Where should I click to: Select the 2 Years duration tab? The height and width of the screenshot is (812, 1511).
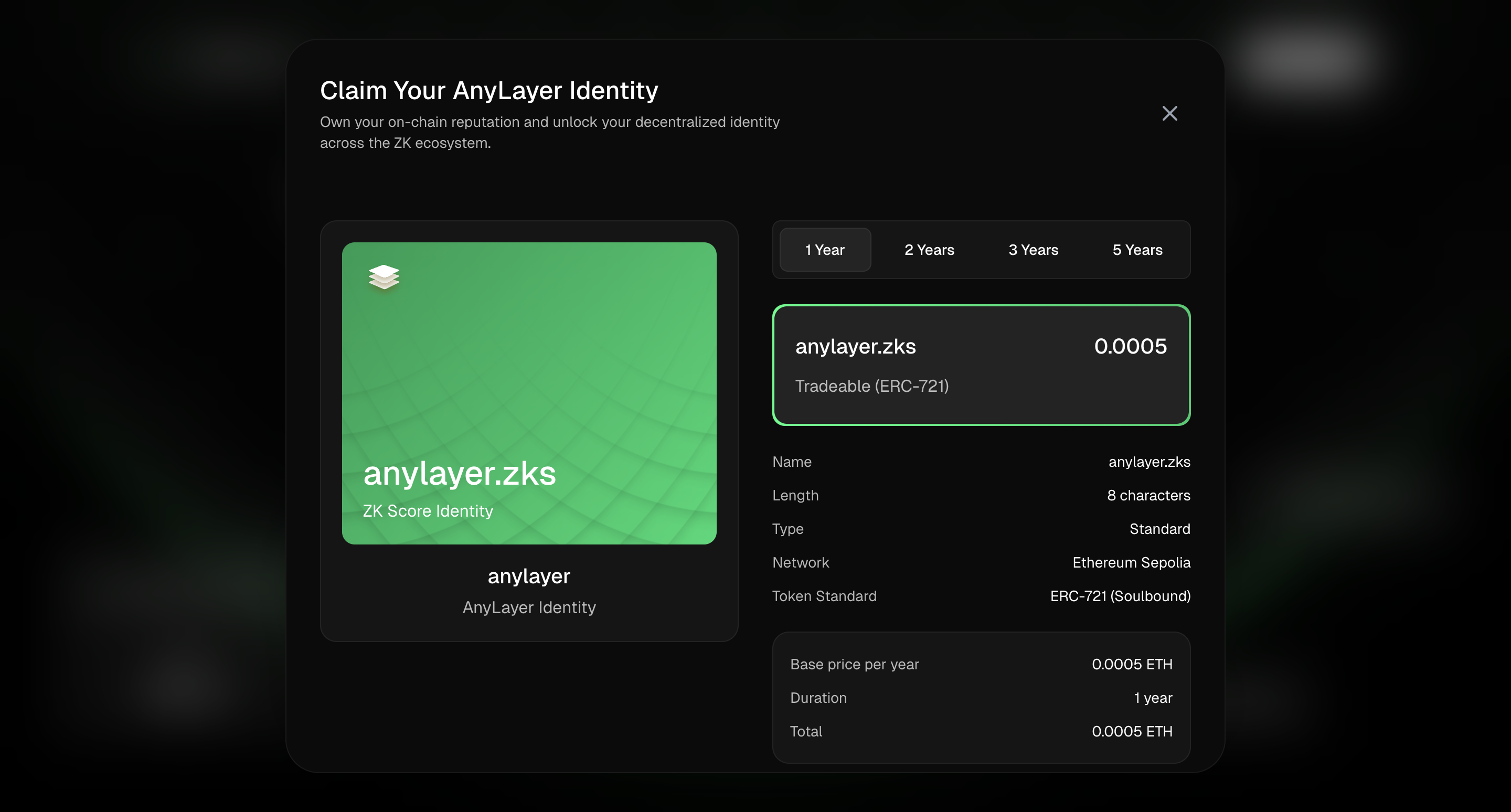pos(929,250)
